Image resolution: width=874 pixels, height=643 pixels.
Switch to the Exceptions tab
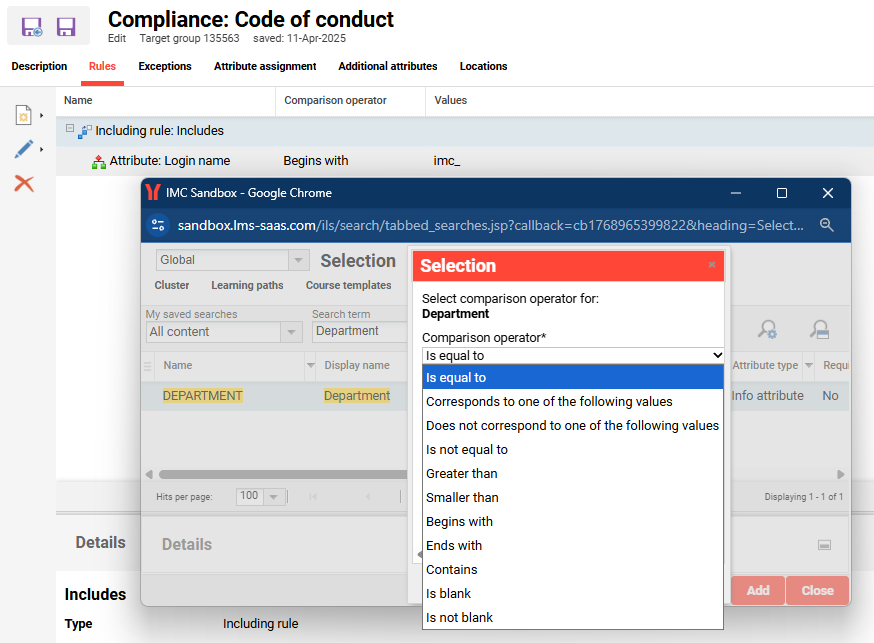click(x=165, y=66)
